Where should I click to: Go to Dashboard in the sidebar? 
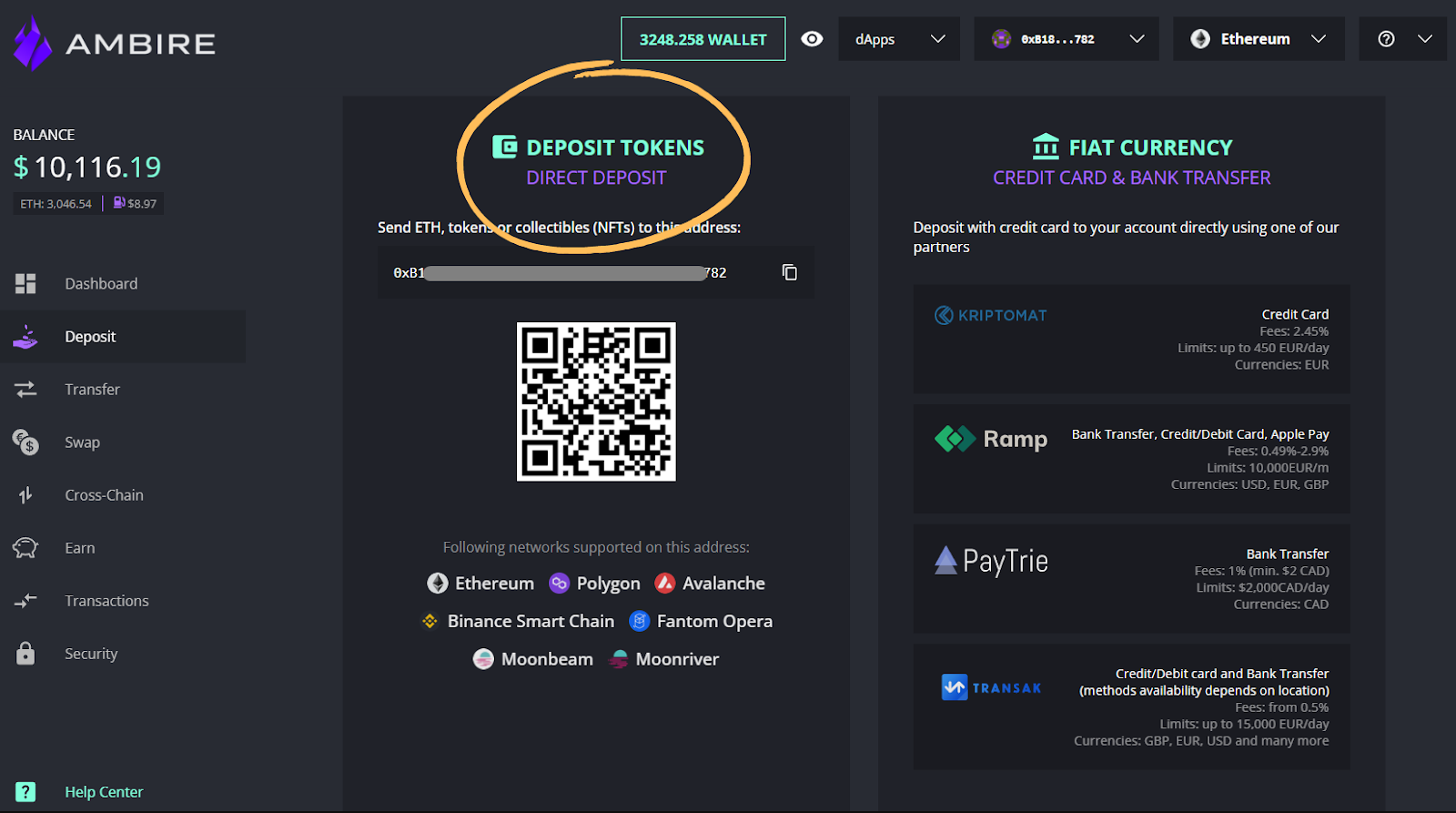coord(101,284)
